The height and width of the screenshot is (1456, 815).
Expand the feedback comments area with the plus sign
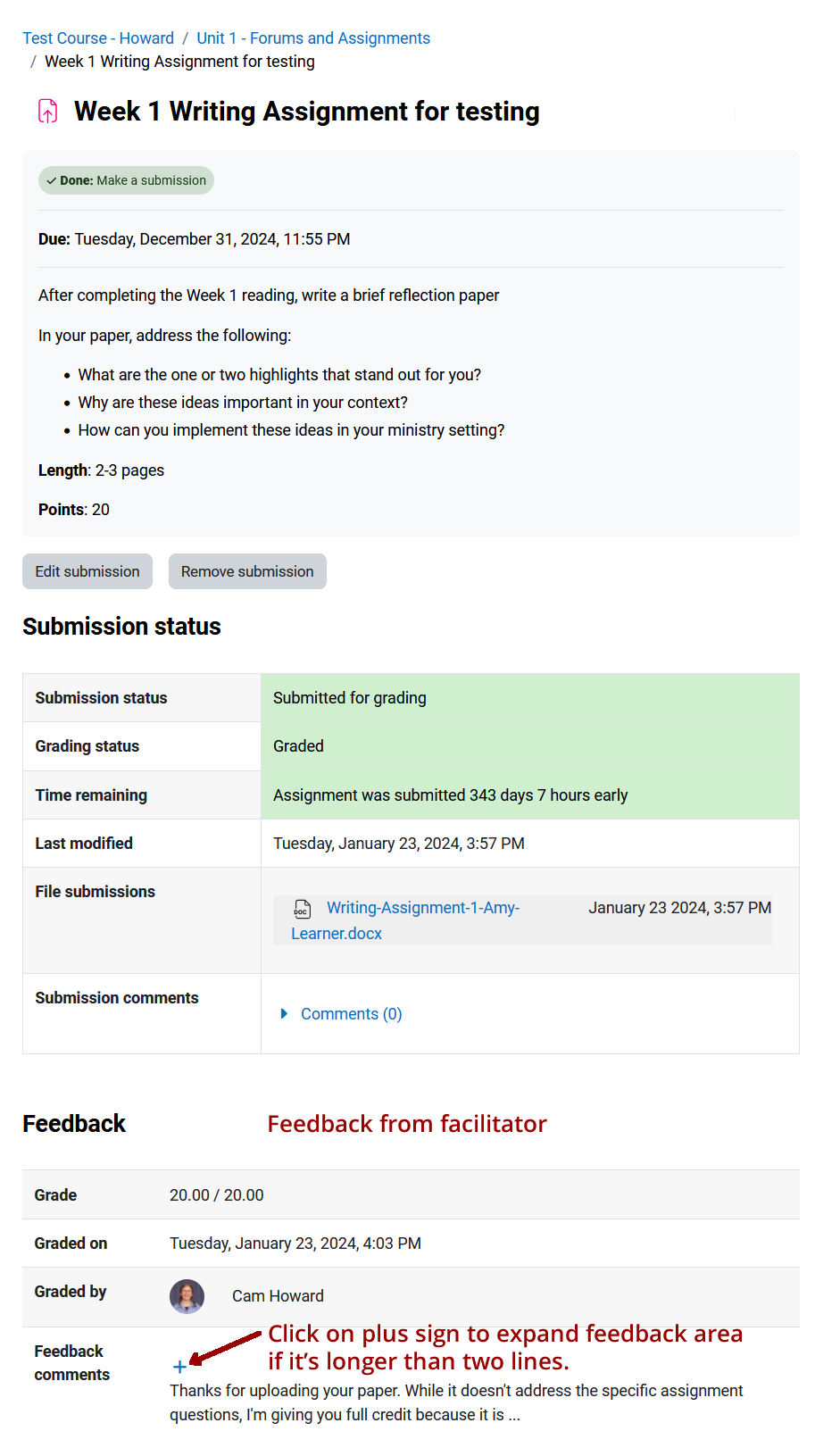click(179, 1366)
